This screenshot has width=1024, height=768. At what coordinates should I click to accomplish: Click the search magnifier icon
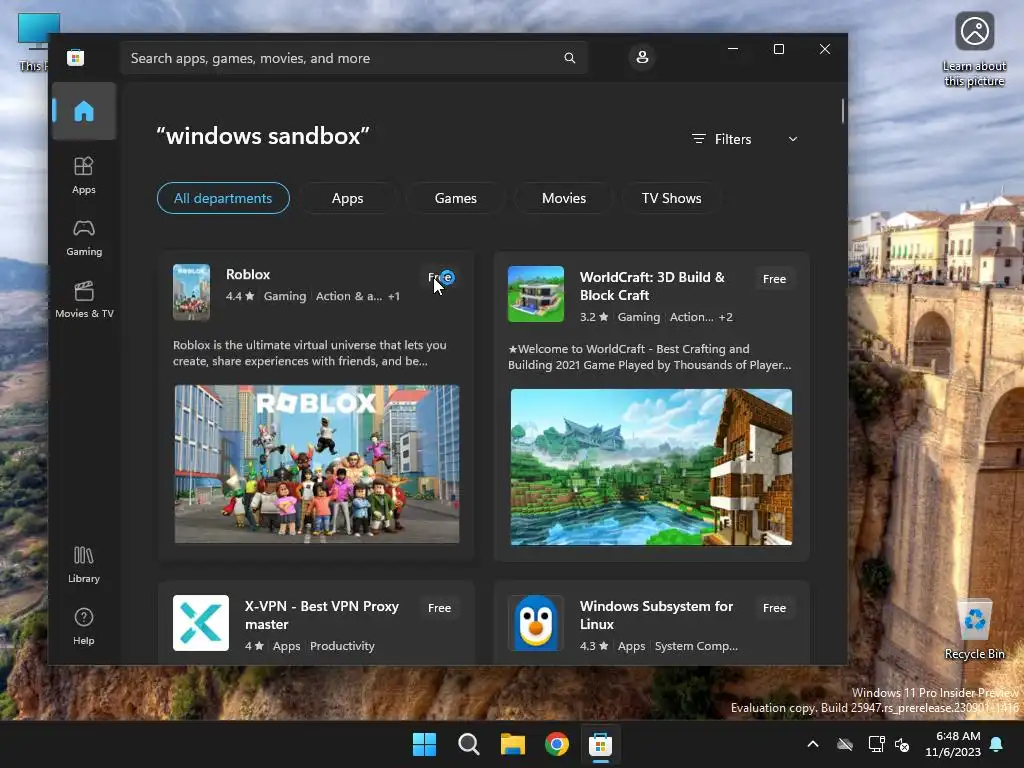pos(569,58)
